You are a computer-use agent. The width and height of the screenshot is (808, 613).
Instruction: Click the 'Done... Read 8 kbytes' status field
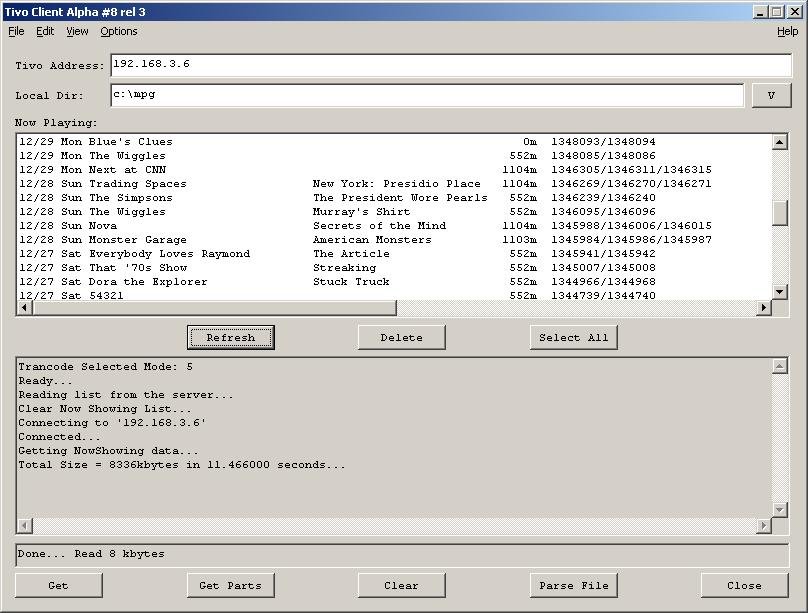point(402,554)
